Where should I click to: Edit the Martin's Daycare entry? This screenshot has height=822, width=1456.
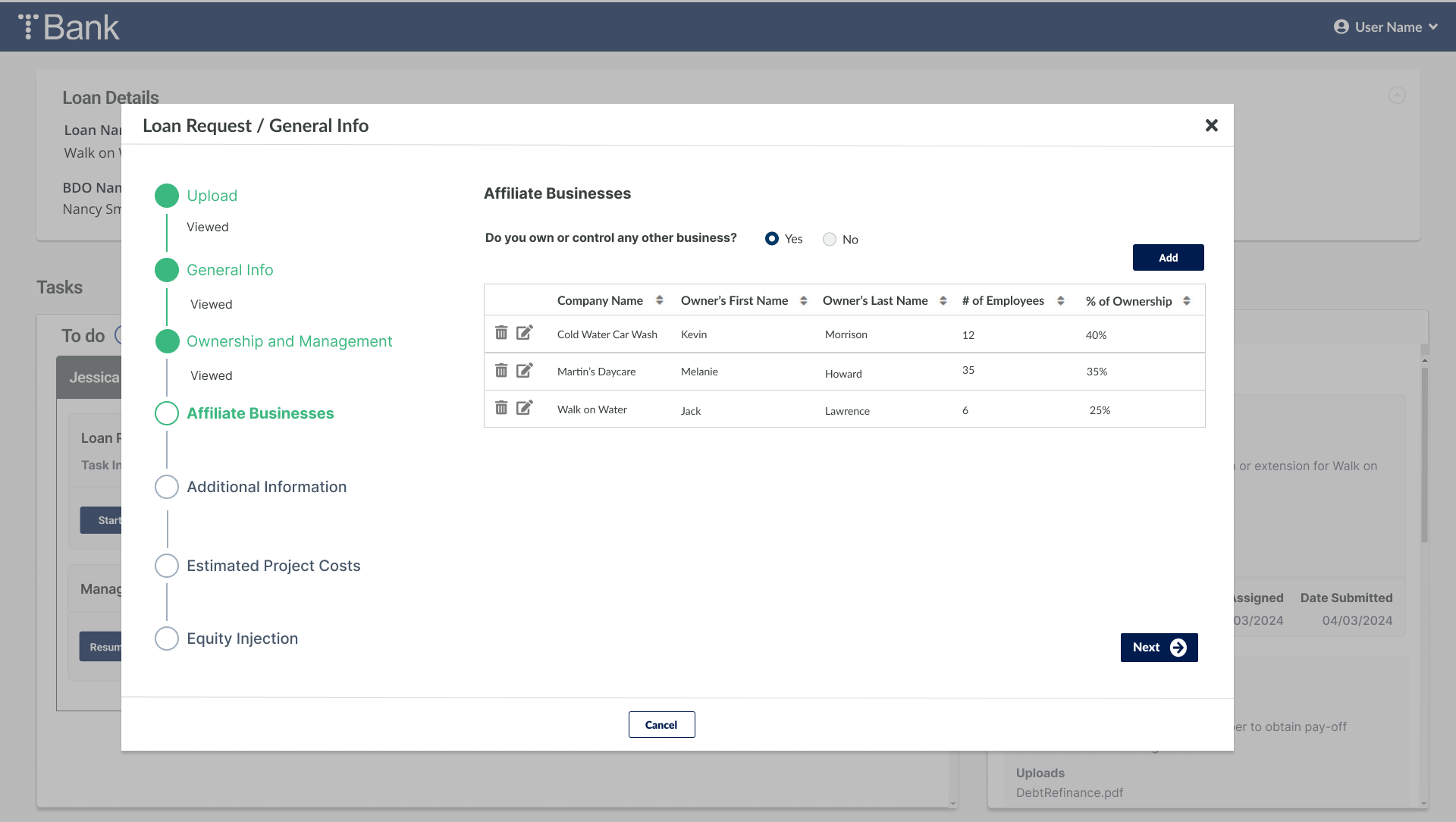tap(525, 371)
